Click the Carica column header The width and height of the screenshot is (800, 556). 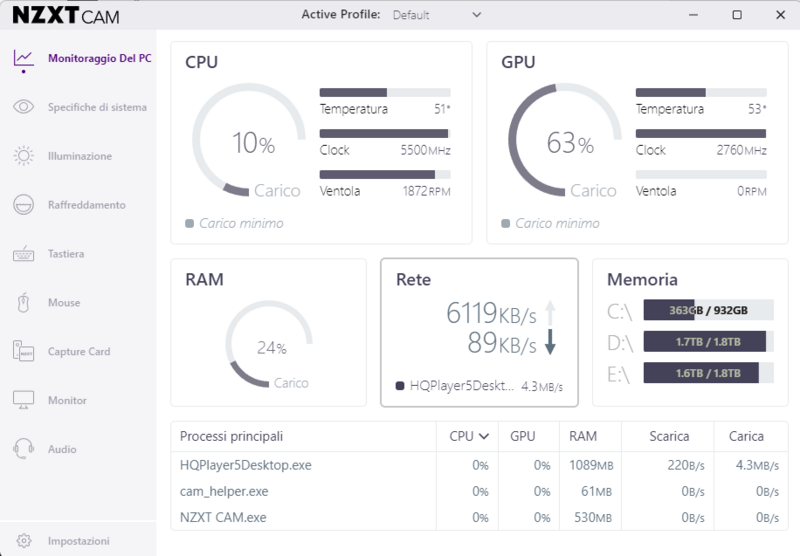point(746,436)
